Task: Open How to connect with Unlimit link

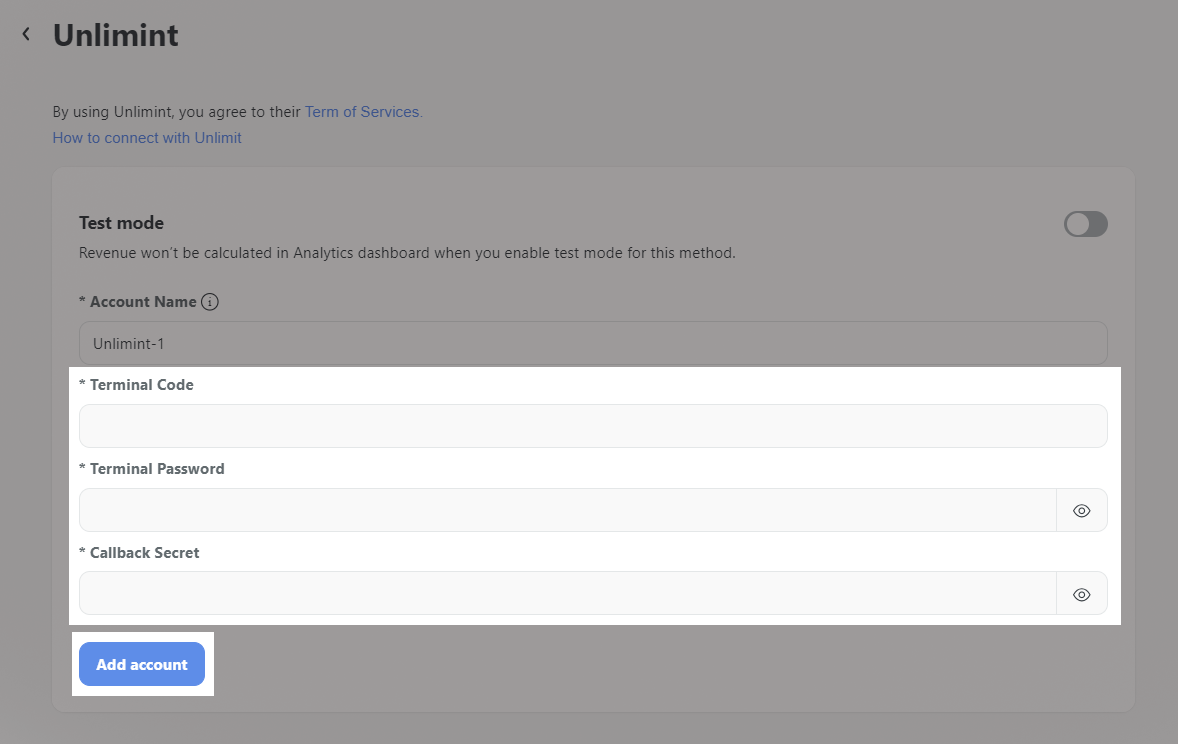Action: point(147,138)
